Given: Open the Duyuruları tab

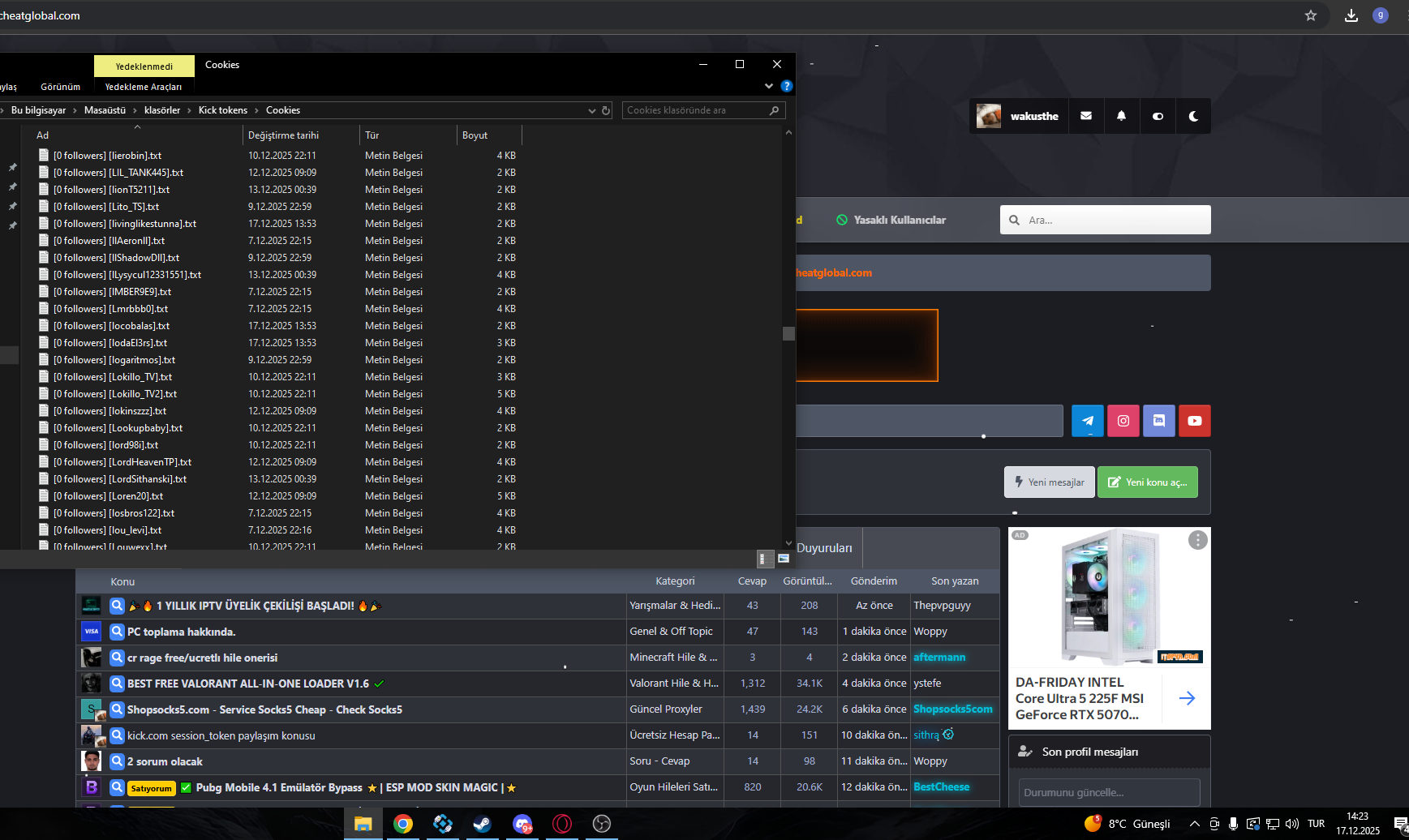Looking at the screenshot, I should [x=824, y=548].
